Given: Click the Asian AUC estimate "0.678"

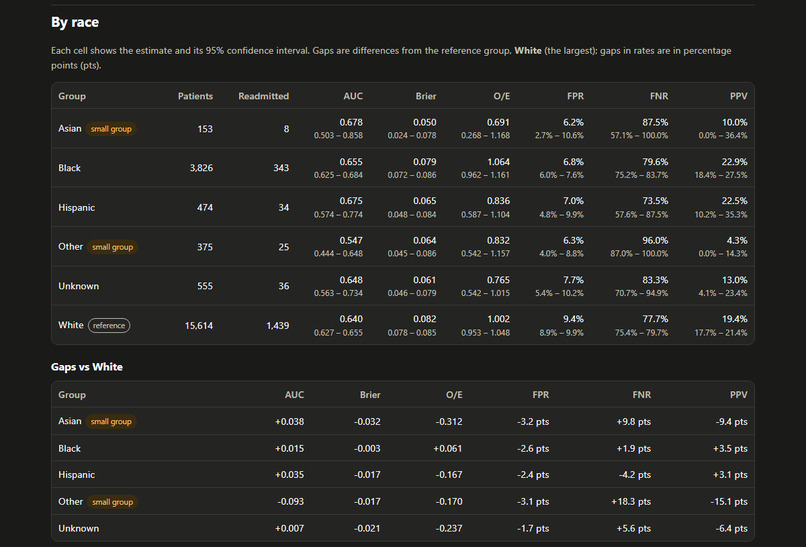Looking at the screenshot, I should (x=351, y=122).
